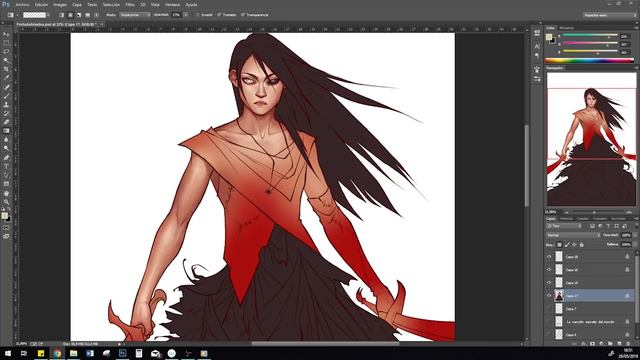Toggle lock transparent pixels button
640x360 pixels.
click(560, 244)
